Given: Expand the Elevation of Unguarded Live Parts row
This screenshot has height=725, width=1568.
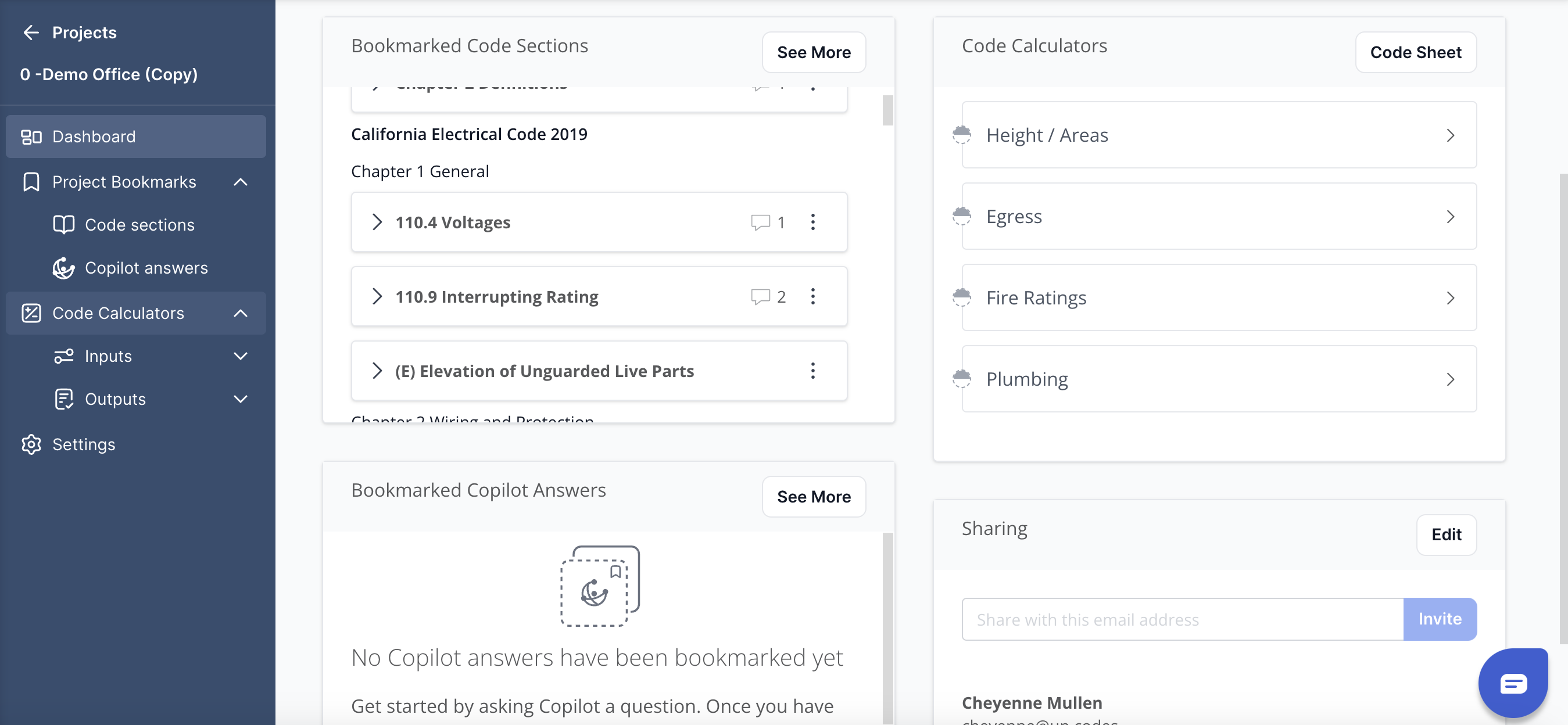Looking at the screenshot, I should point(377,371).
